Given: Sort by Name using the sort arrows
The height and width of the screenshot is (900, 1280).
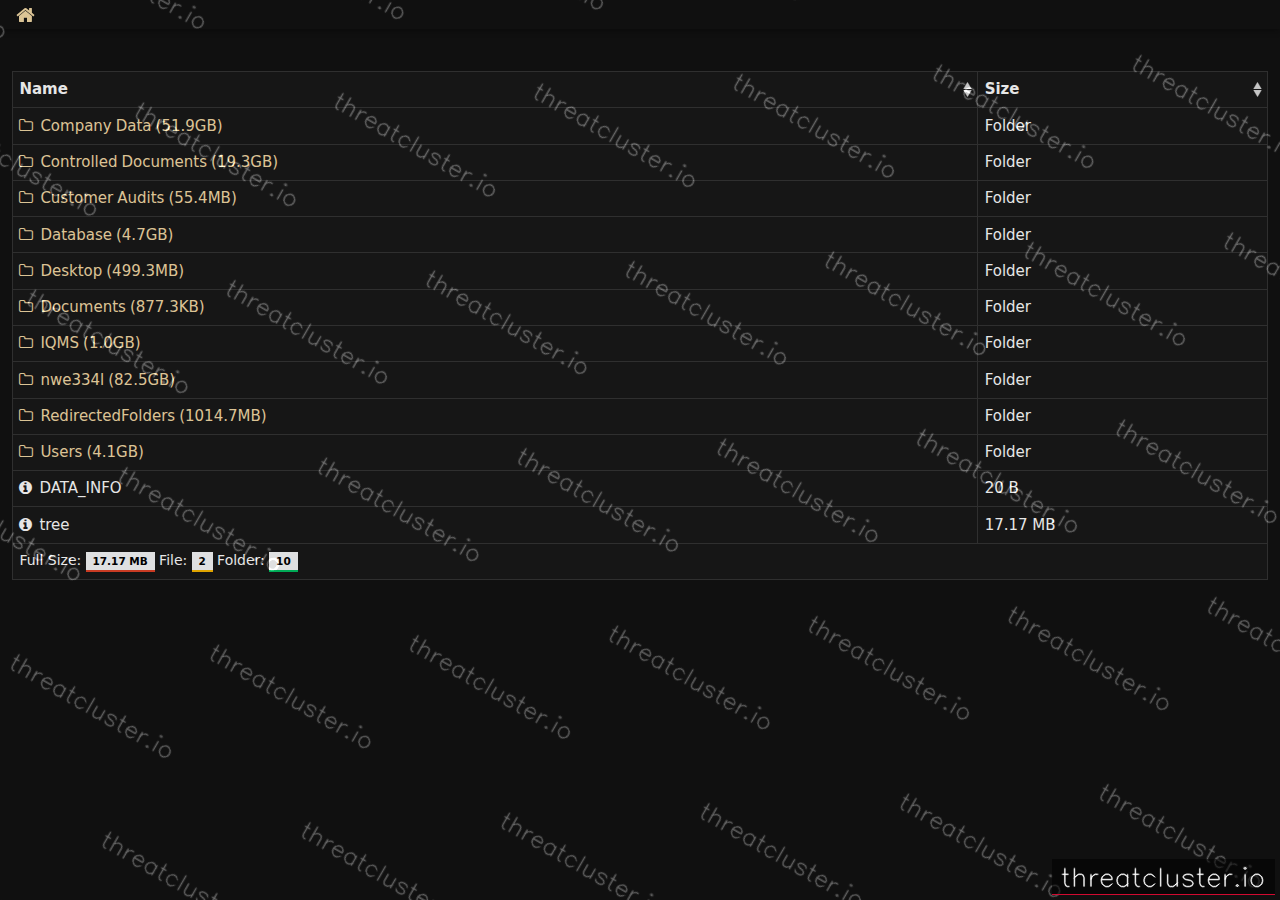Looking at the screenshot, I should pos(967,90).
